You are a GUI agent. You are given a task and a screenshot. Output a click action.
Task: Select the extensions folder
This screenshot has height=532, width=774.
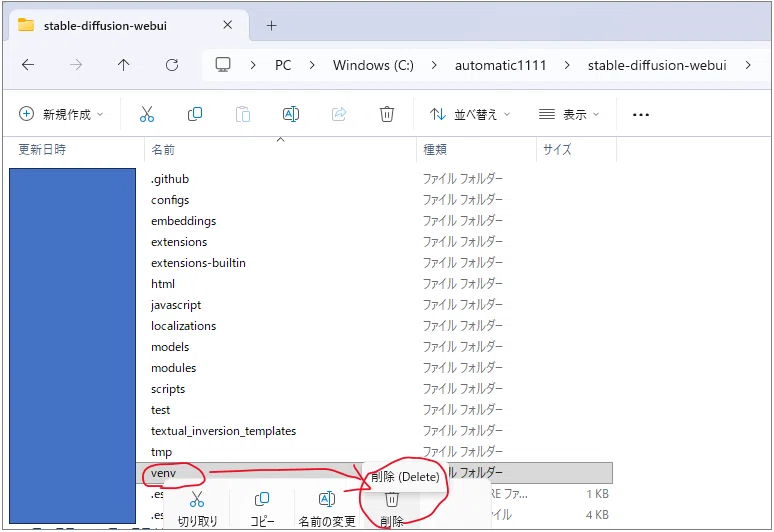coord(179,242)
